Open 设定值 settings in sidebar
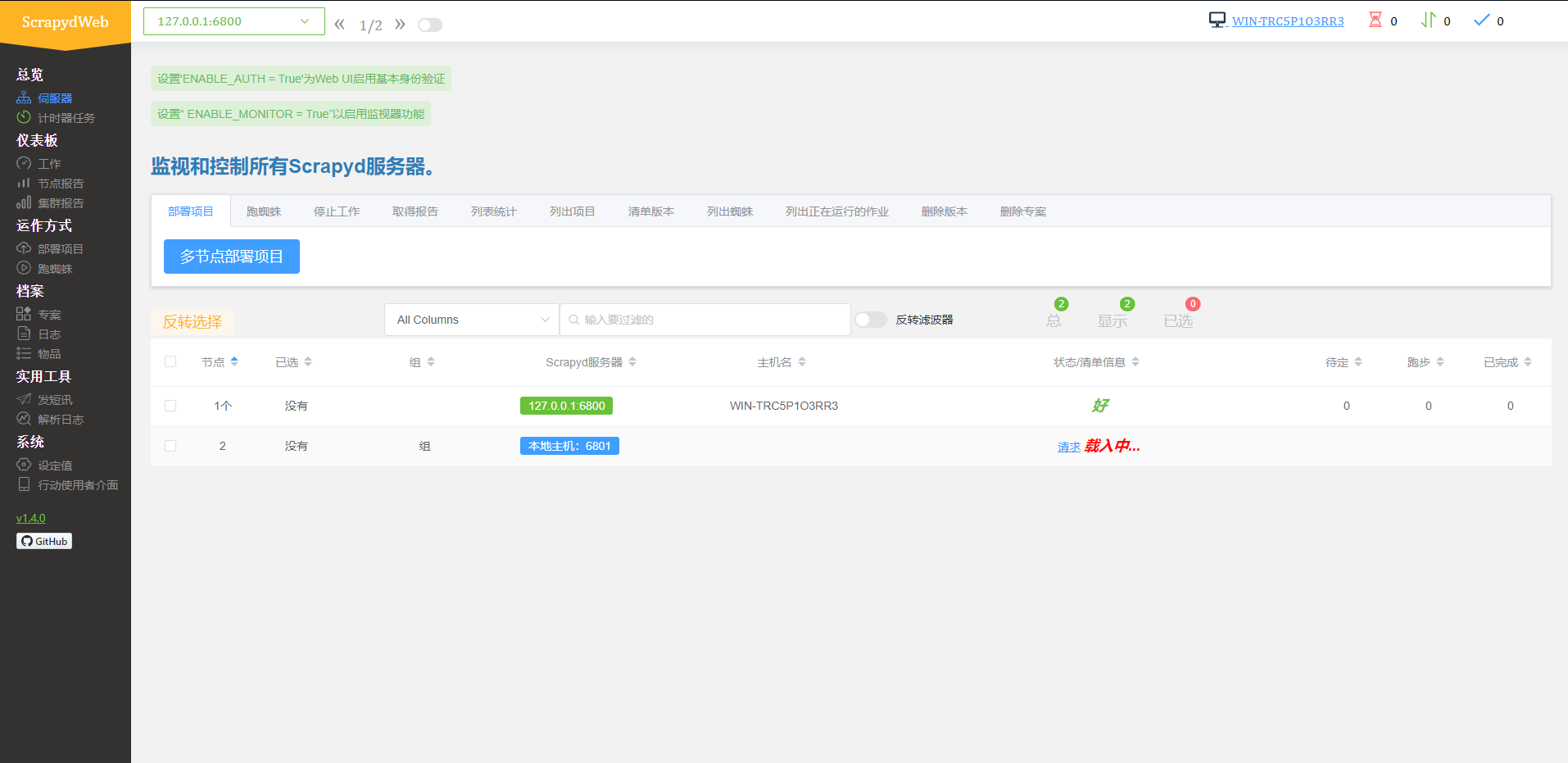Screen dimensions: 1568x763 (x=45, y=466)
